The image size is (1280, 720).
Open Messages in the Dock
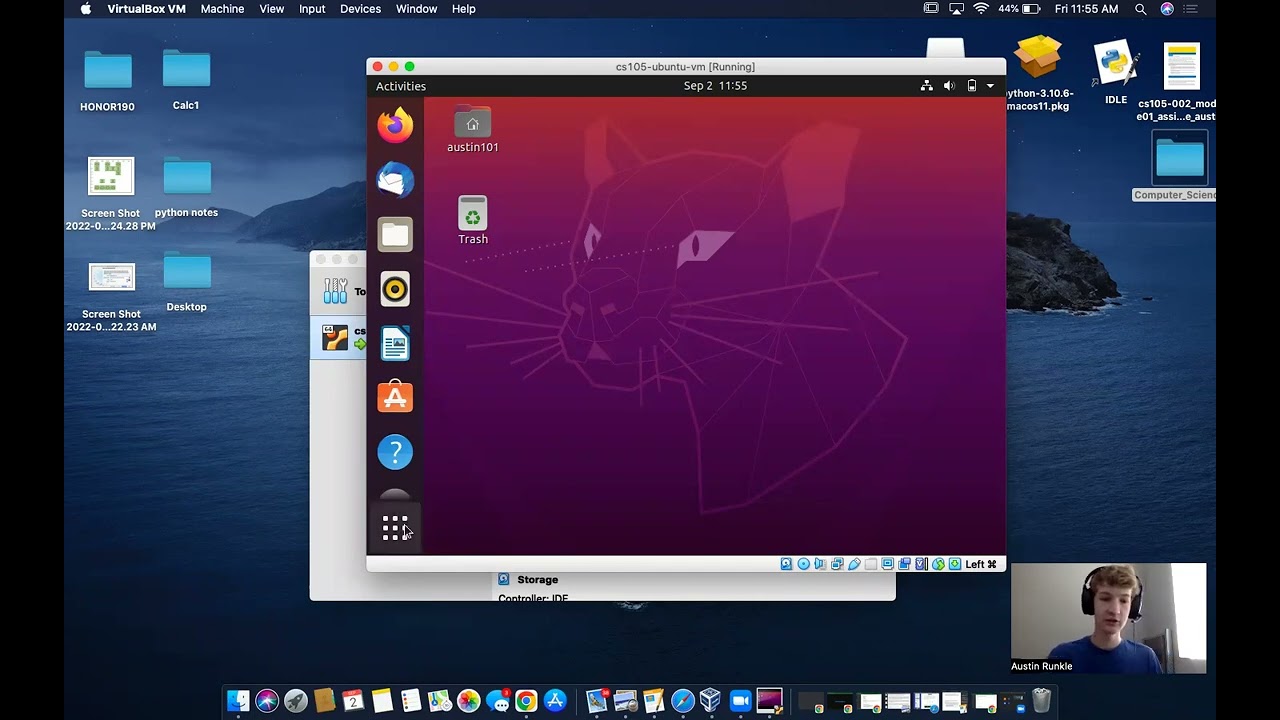pos(497,701)
